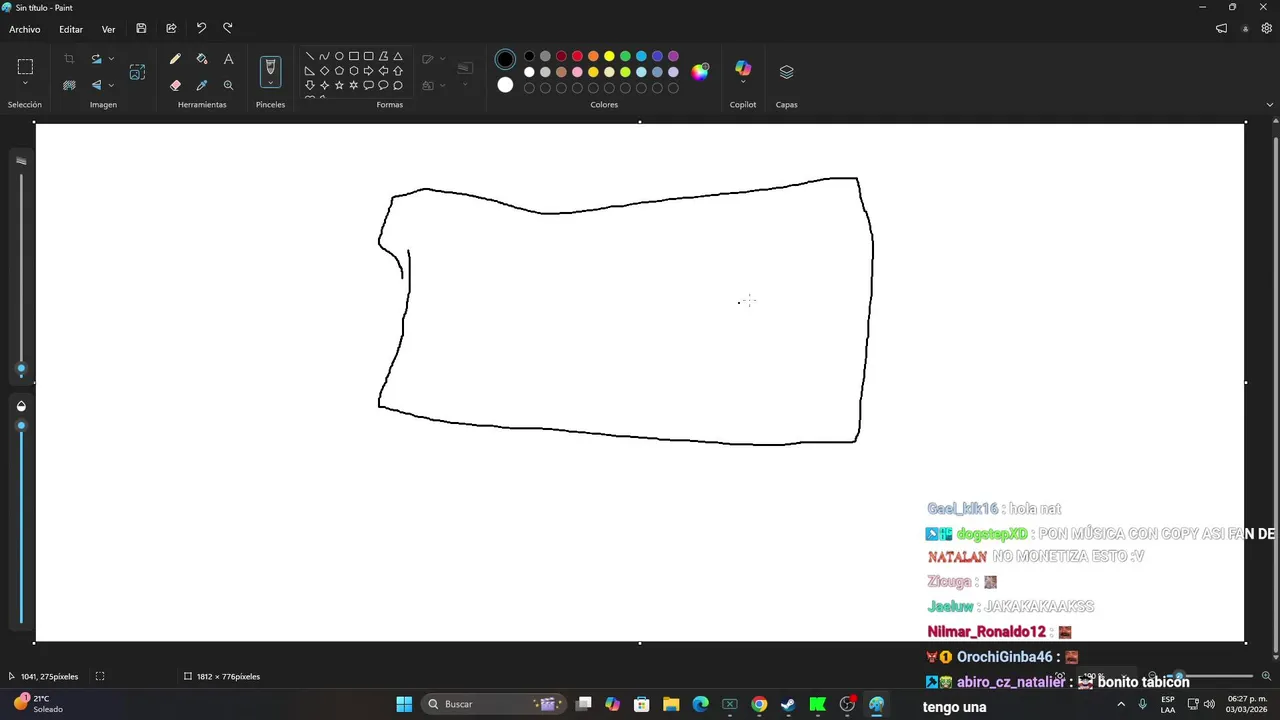Open the Editar menu
This screenshot has width=1280, height=720.
[x=71, y=29]
